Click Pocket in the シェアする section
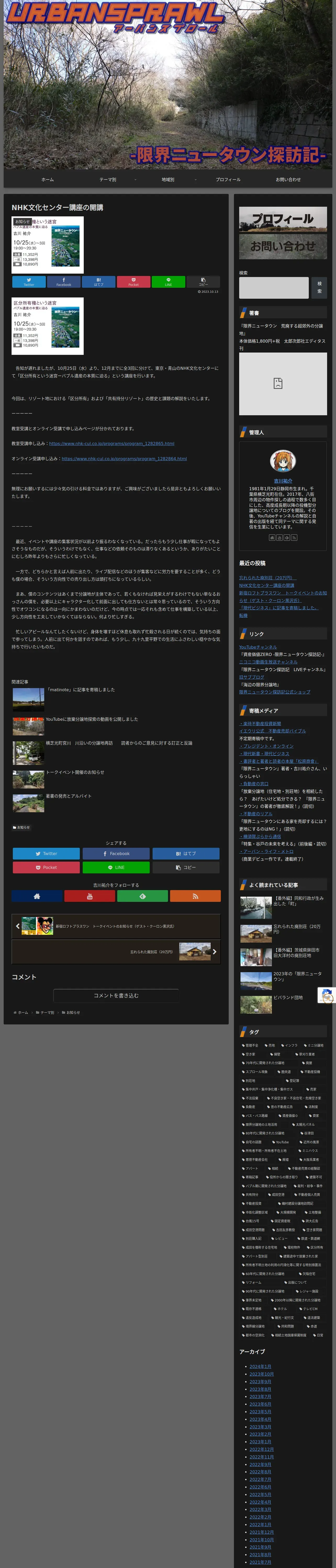Screen dimensions: 336x1568 click(46, 867)
